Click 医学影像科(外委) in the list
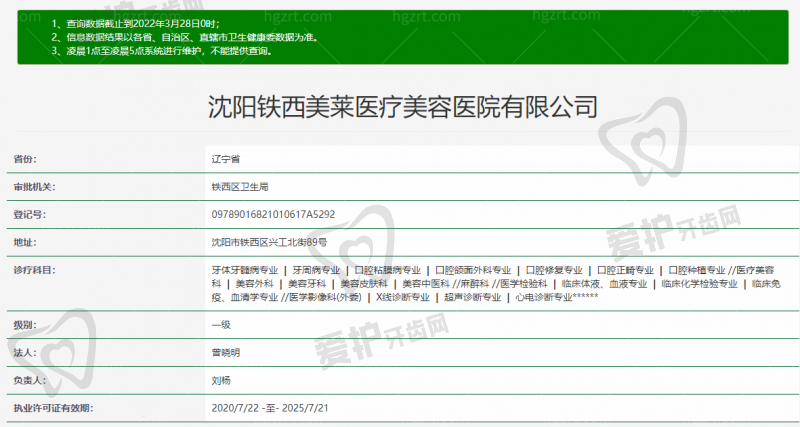 click(325, 297)
